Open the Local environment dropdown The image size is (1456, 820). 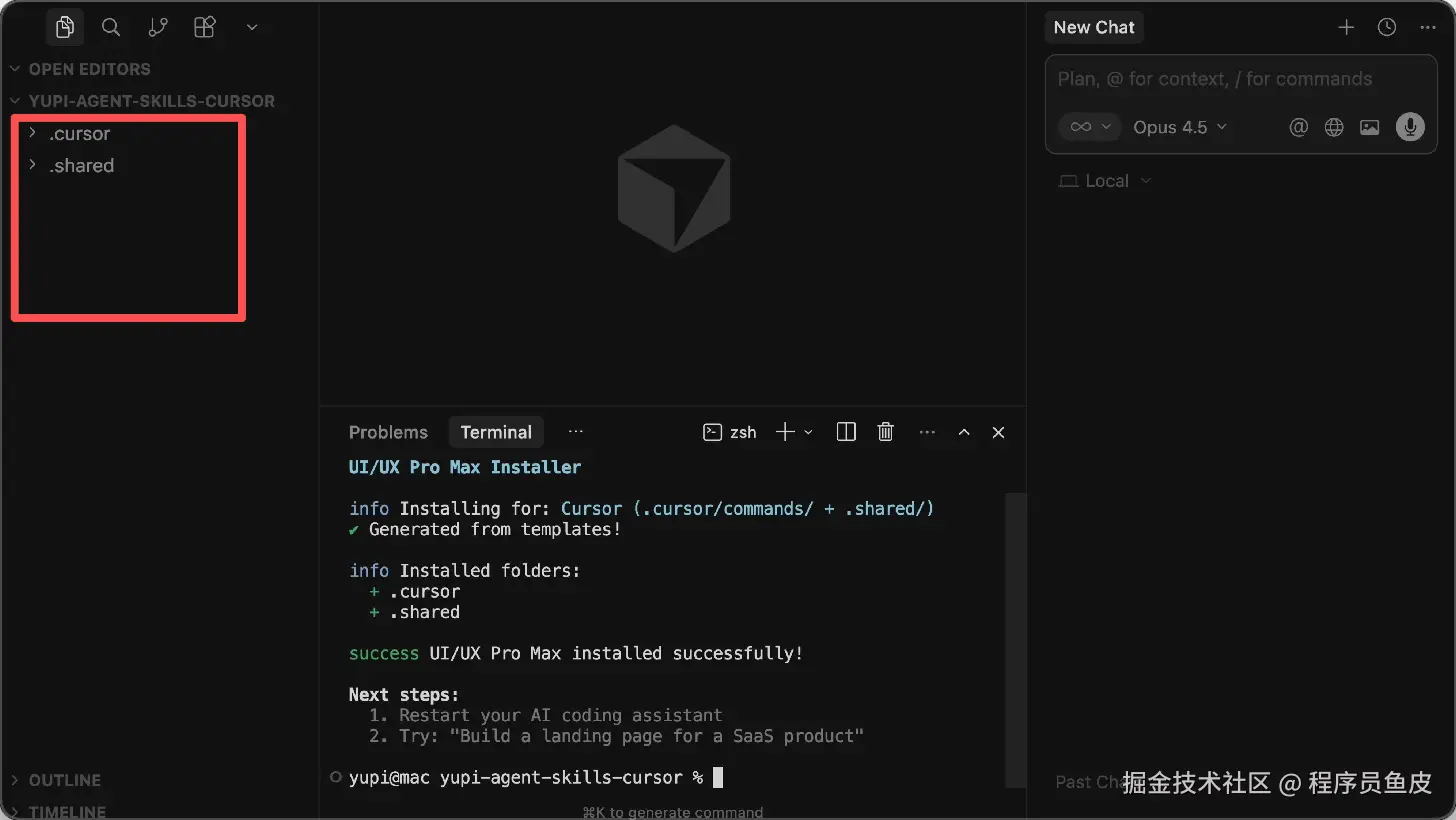coord(1106,181)
